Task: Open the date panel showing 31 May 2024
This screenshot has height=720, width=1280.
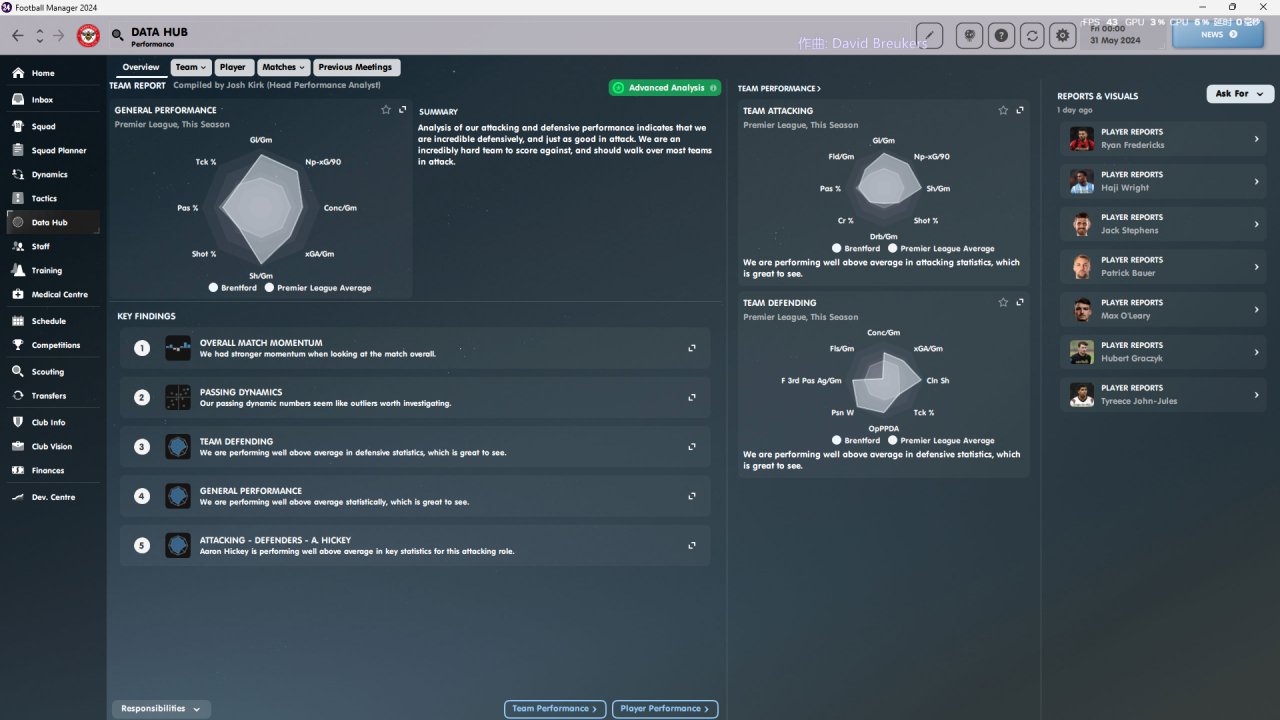Action: (x=1125, y=35)
